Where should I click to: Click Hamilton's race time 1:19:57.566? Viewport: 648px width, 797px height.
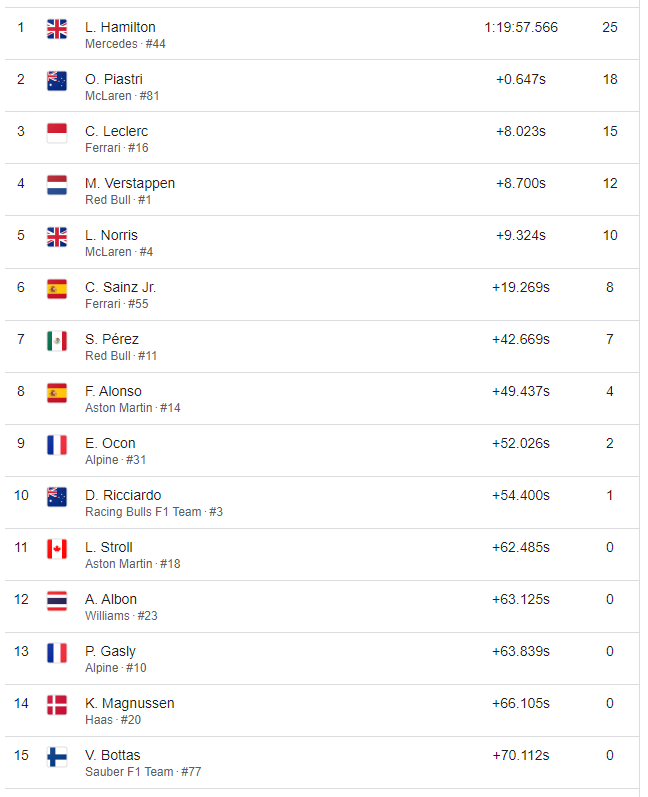pos(521,27)
